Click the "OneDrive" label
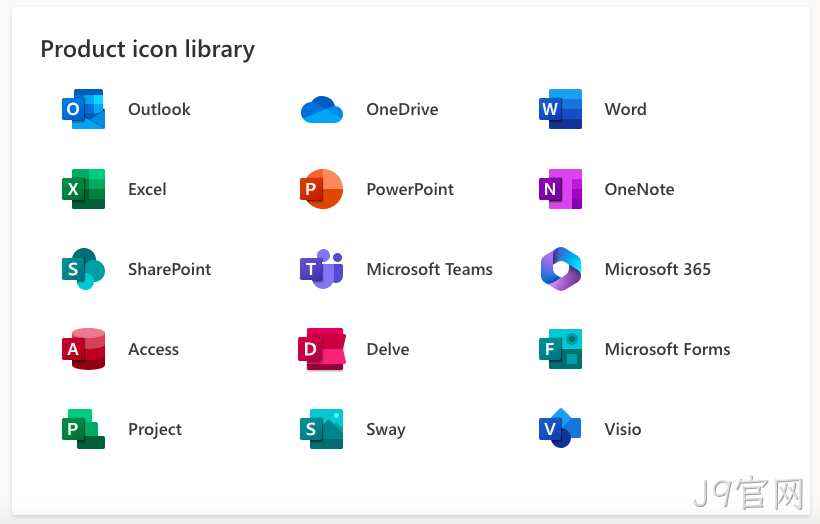Viewport: 820px width, 524px height. tap(402, 109)
